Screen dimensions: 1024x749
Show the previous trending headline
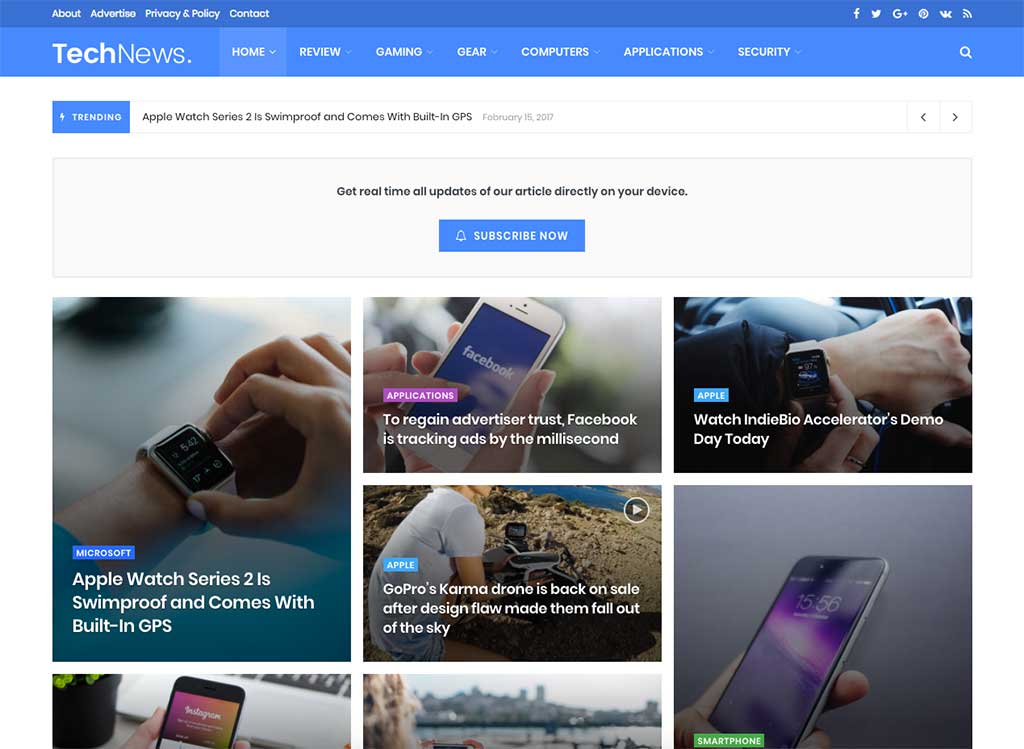923,117
